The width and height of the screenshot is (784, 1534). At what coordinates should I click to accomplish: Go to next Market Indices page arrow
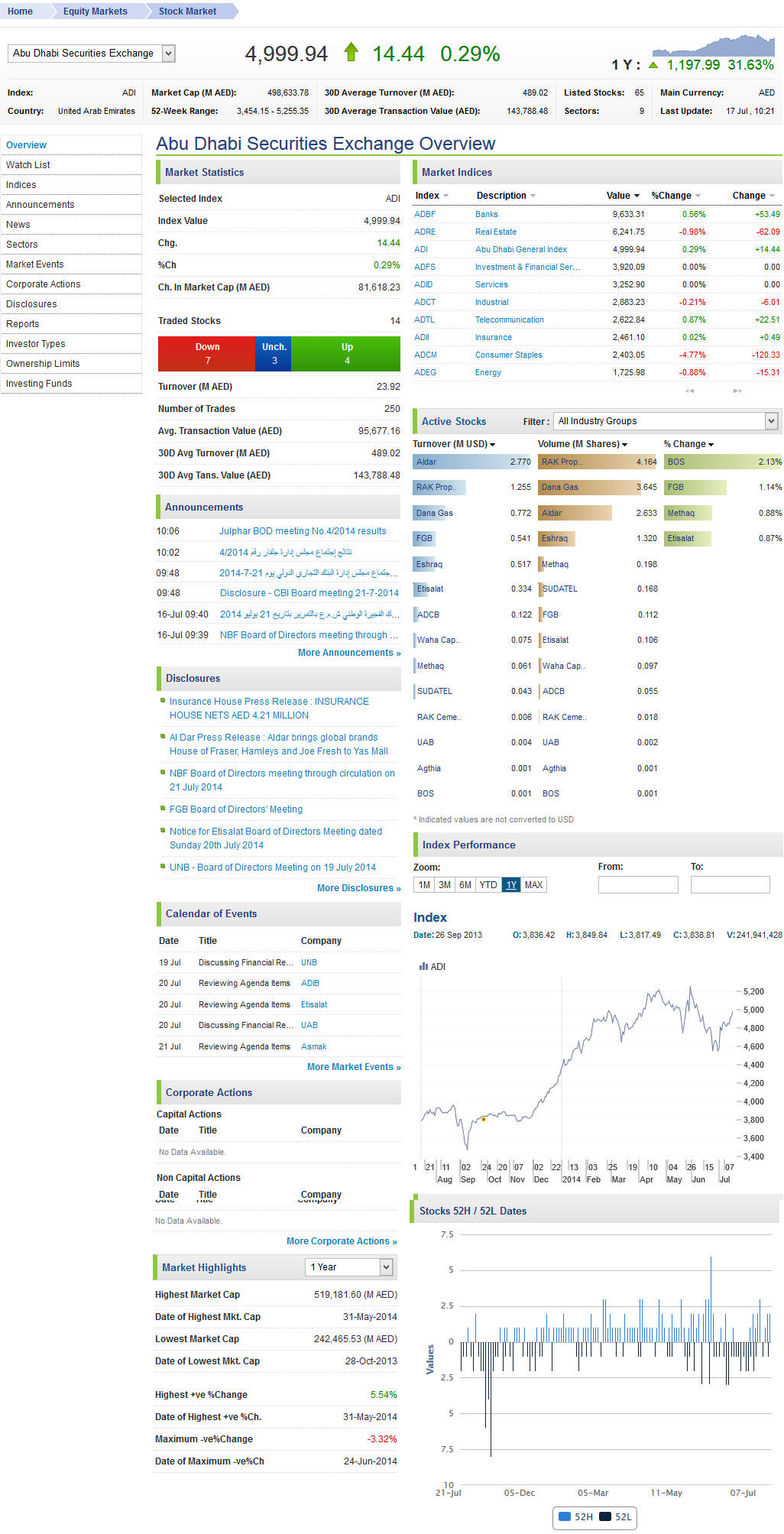pos(737,391)
